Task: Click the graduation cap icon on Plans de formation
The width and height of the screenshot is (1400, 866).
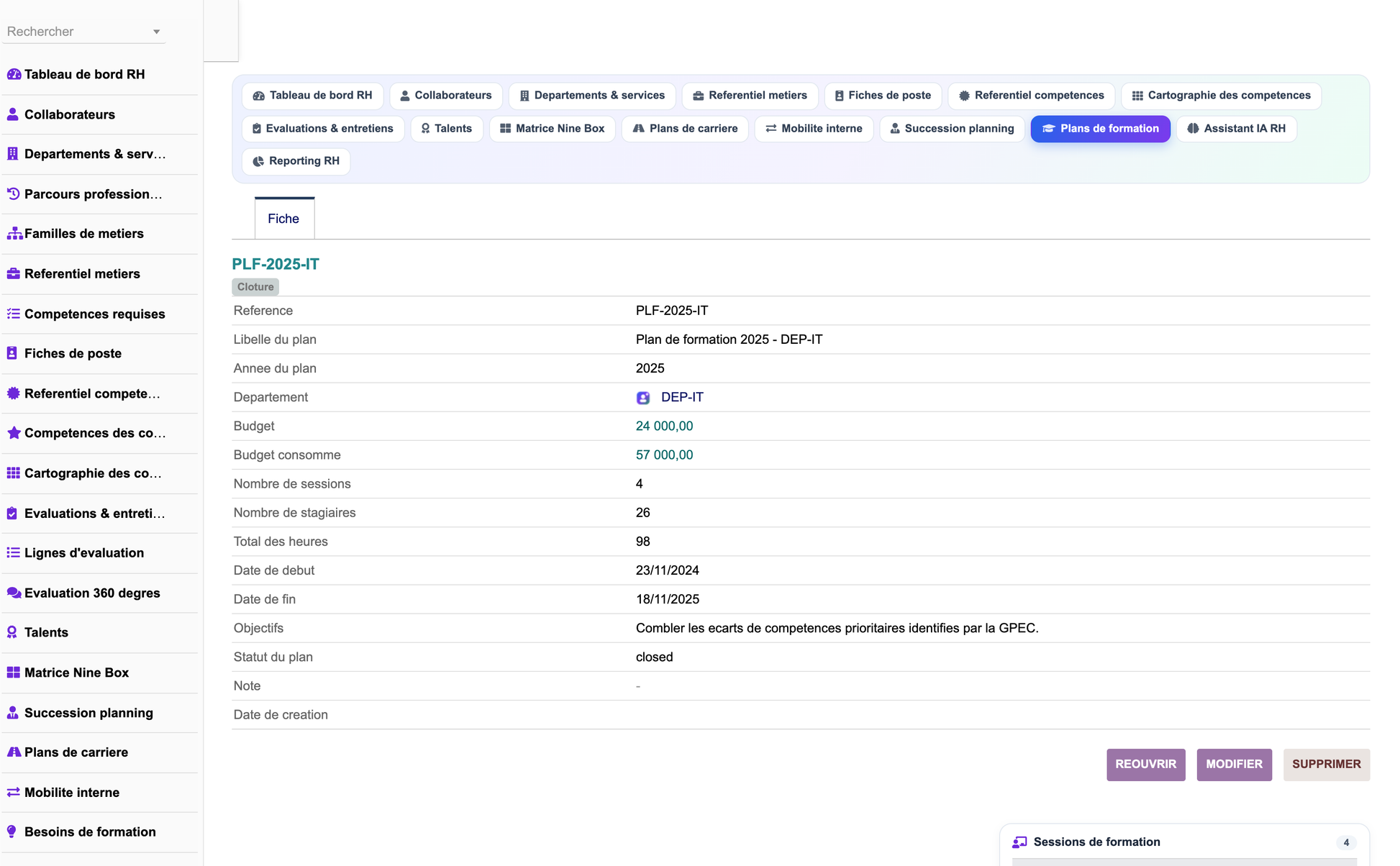Action: click(x=1049, y=129)
